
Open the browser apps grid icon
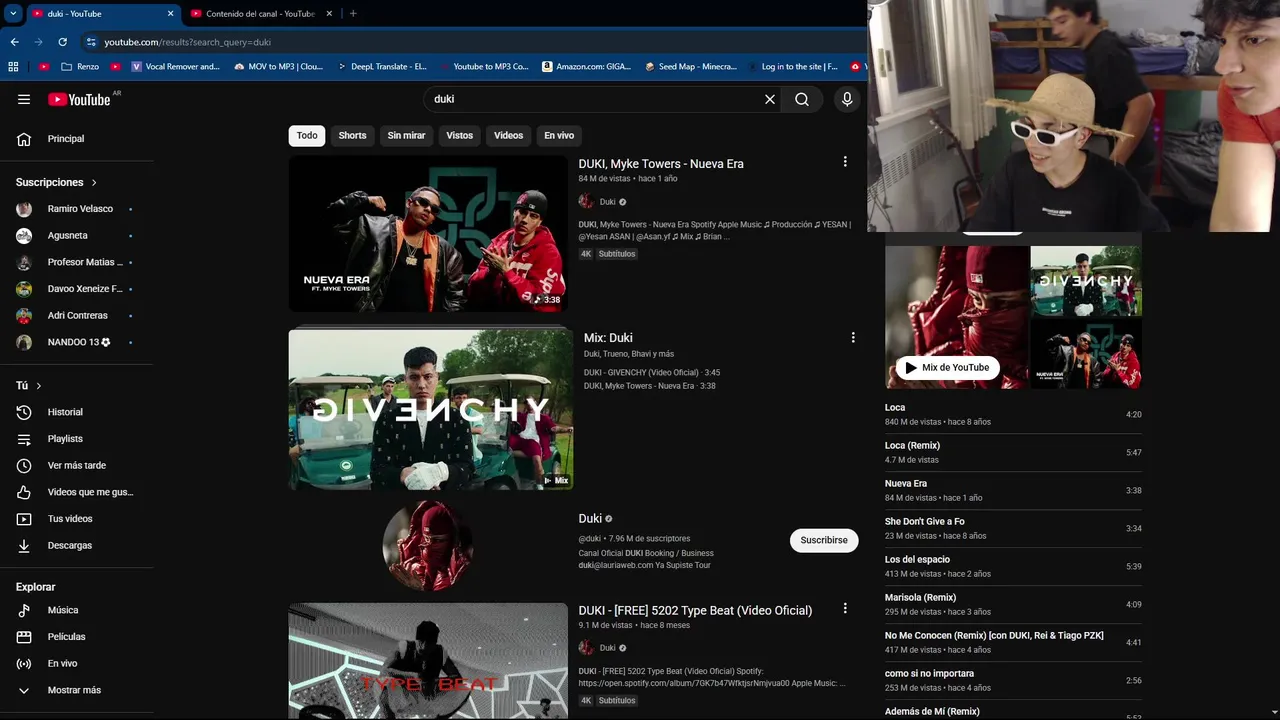coord(13,67)
